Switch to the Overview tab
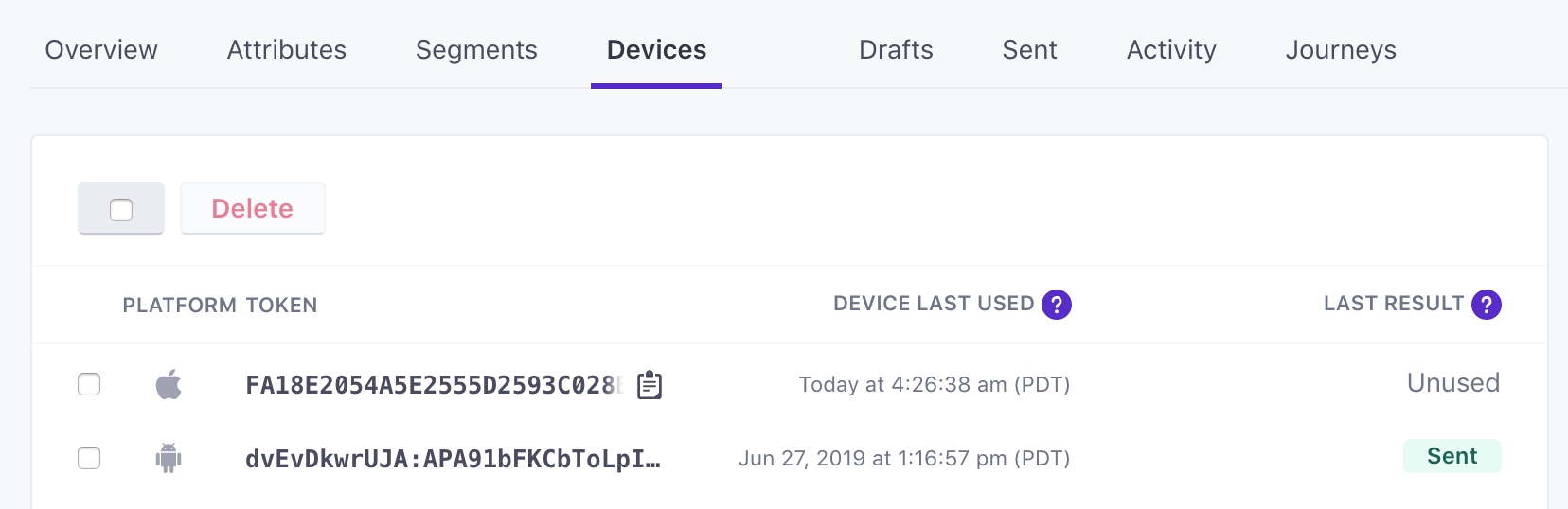 coord(101,50)
